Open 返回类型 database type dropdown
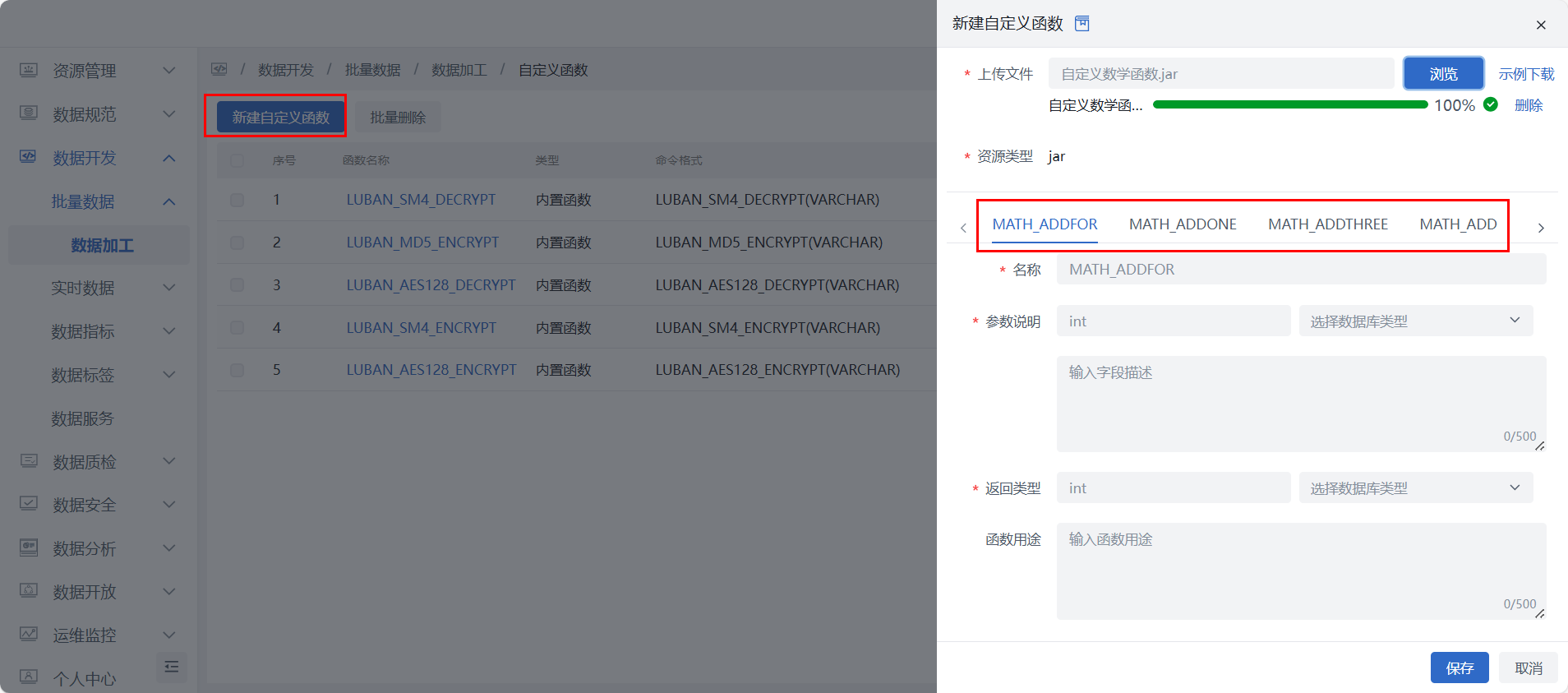This screenshot has width=1568, height=693. tap(1416, 487)
